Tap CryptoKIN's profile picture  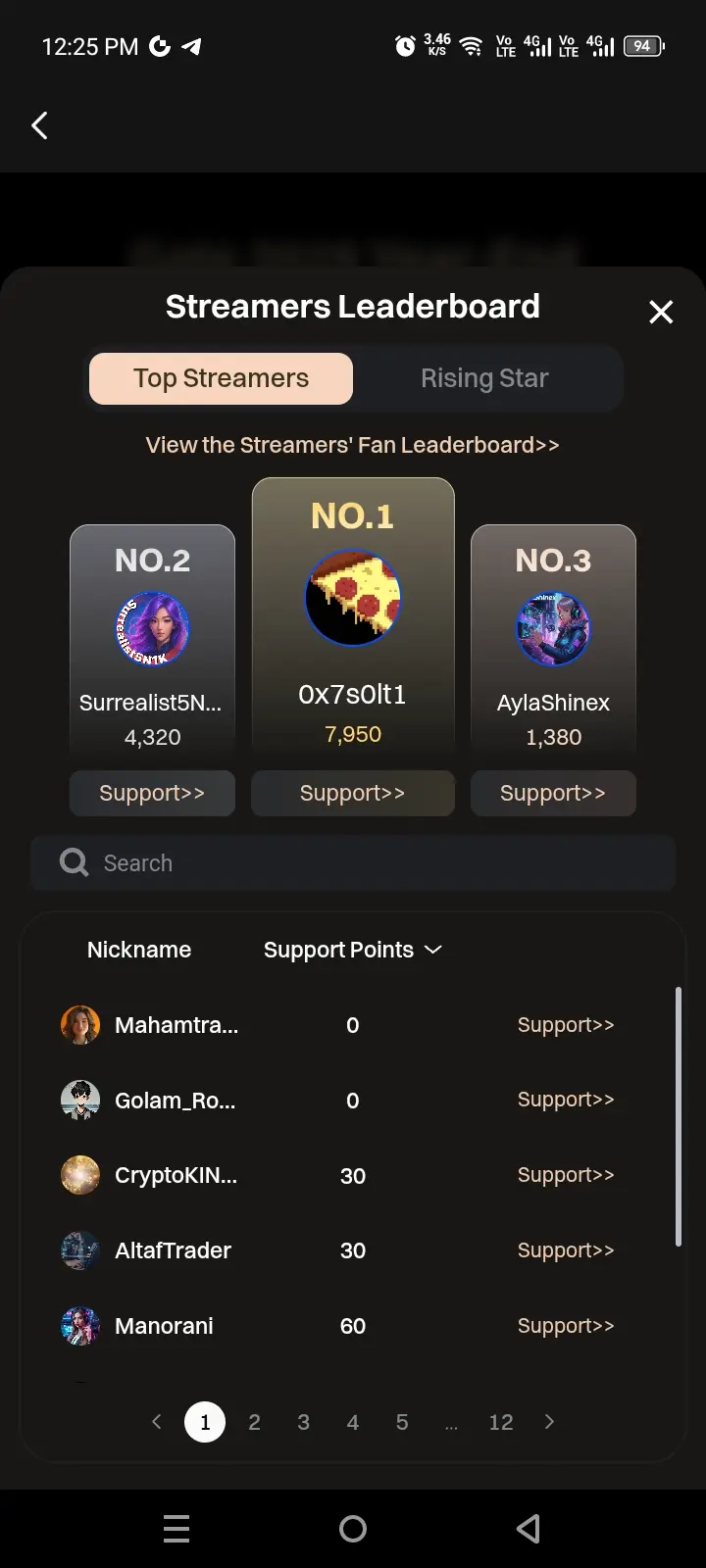pyautogui.click(x=80, y=1175)
